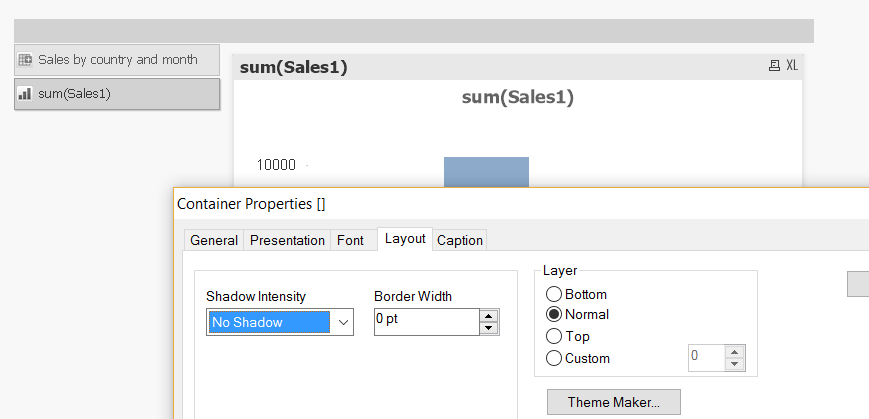
Task: Decrease Border Width with the down arrow
Action: pos(489,328)
